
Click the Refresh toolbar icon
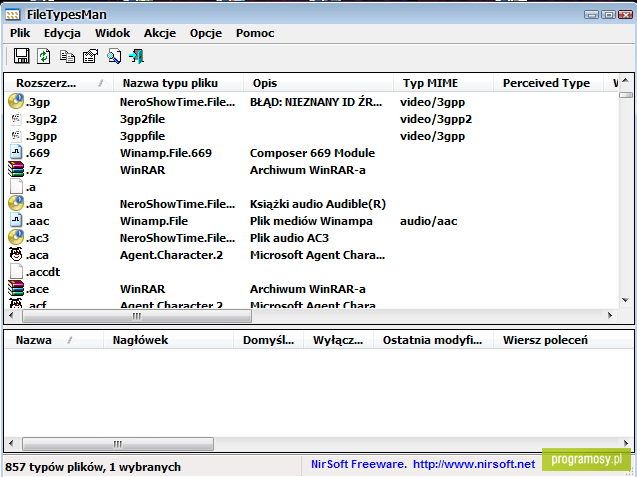click(x=44, y=56)
